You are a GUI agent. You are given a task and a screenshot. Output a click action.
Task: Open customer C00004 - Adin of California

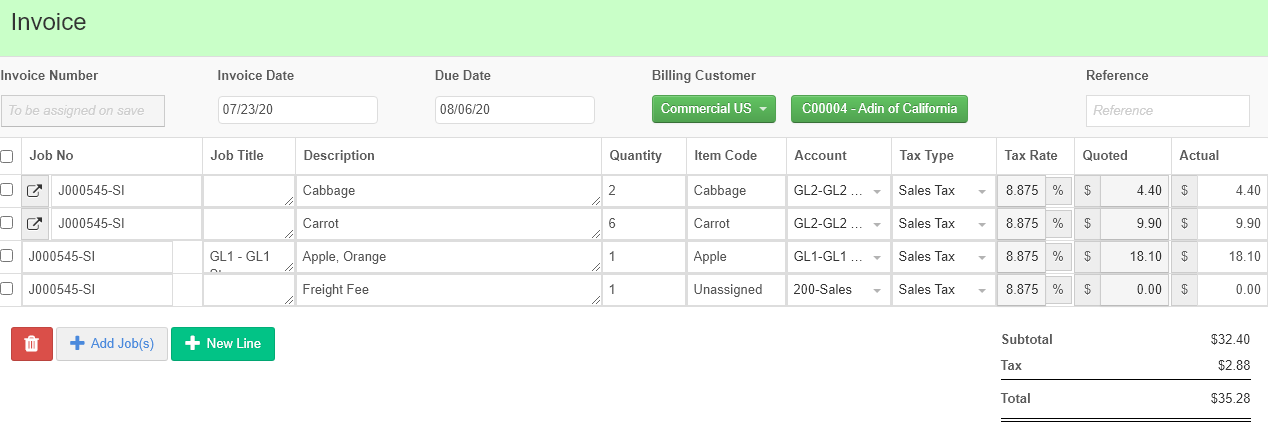pyautogui.click(x=879, y=109)
